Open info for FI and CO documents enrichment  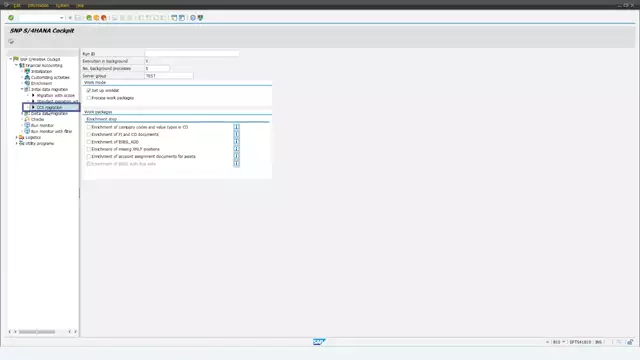(236, 134)
